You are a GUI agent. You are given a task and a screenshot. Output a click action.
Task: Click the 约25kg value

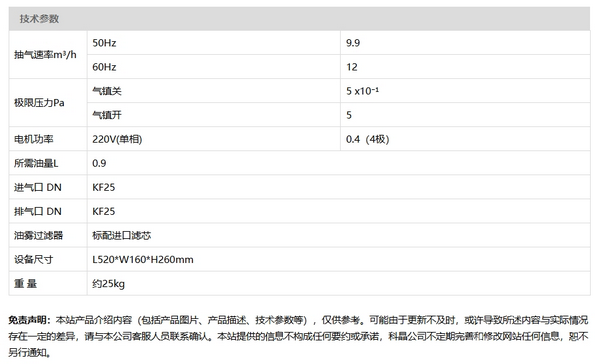point(108,284)
